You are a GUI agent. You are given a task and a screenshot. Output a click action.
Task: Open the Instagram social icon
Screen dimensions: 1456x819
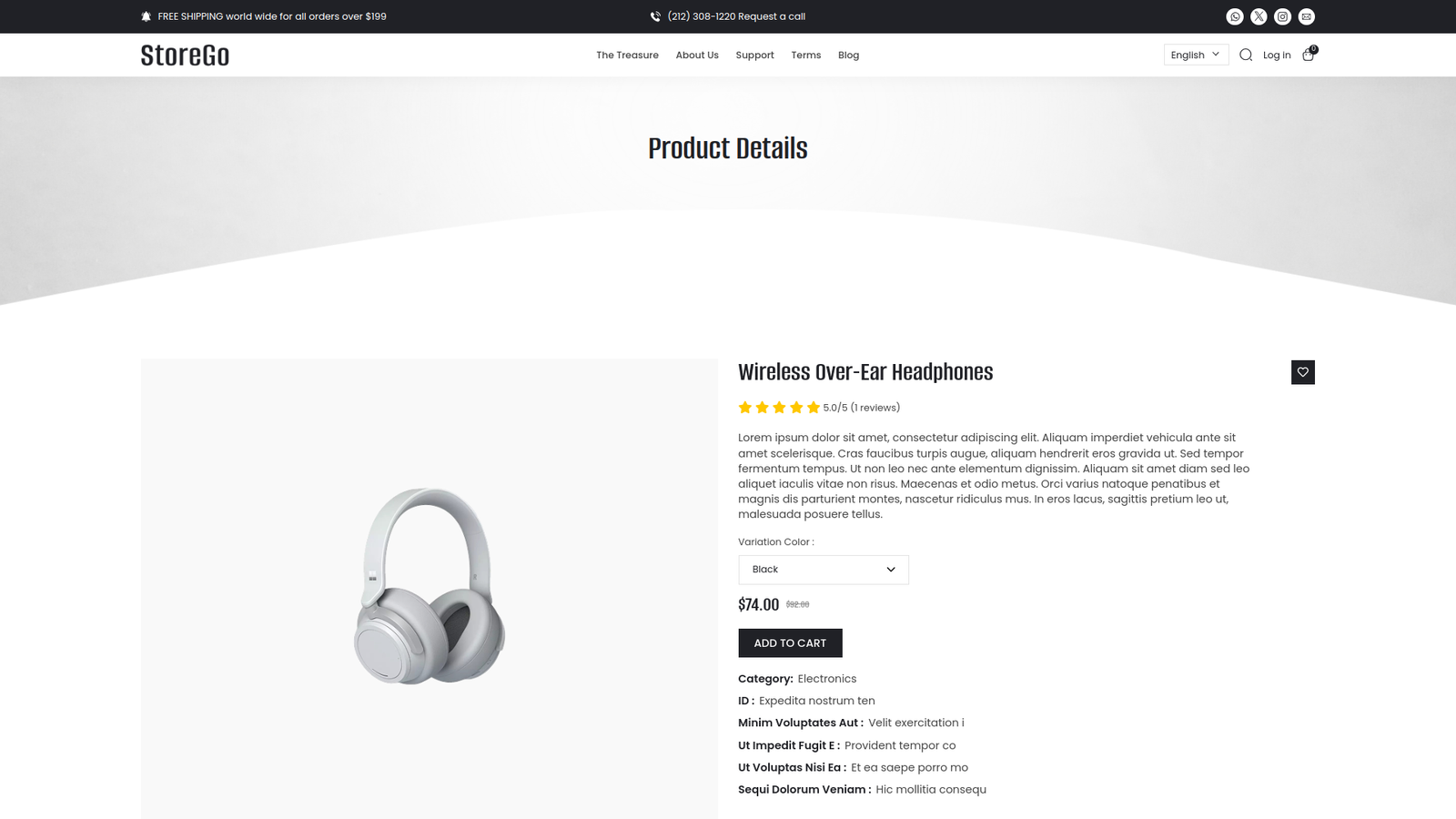click(1282, 16)
